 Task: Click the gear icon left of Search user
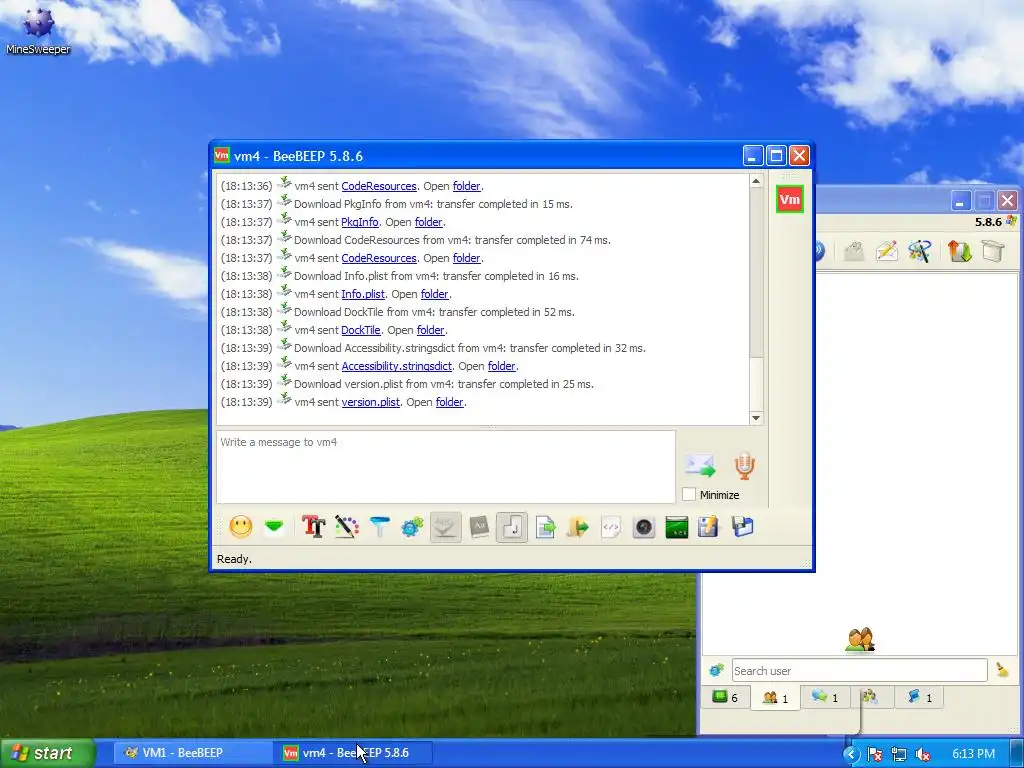[x=716, y=670]
